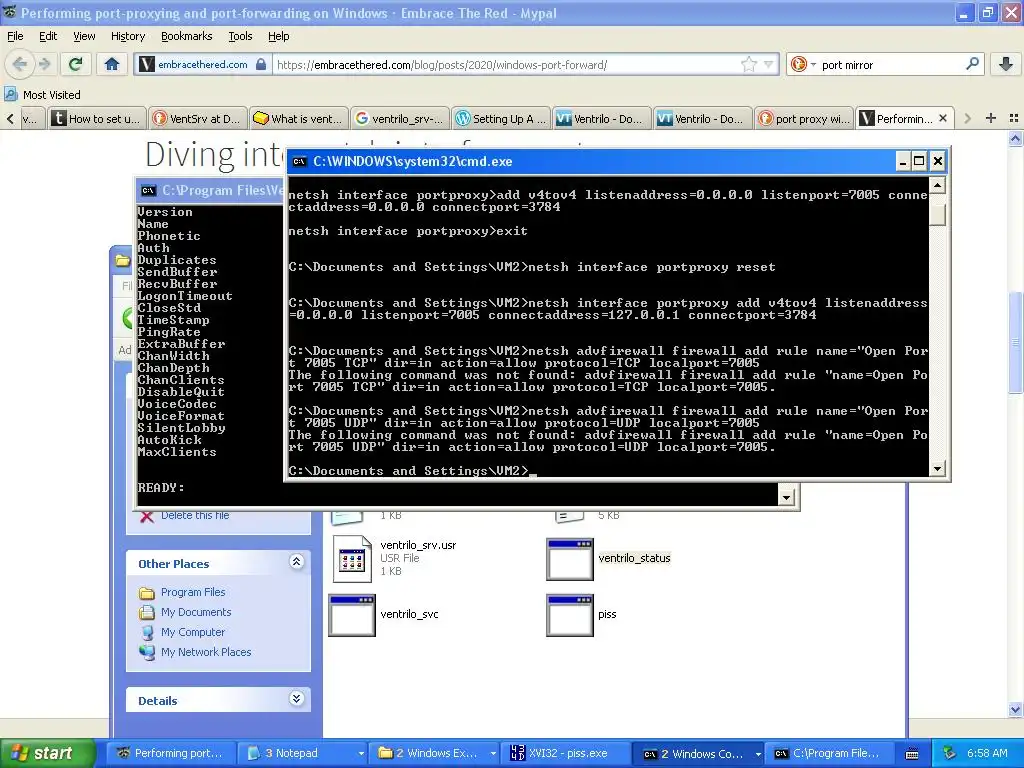Click the Program Files link

pos(193,592)
